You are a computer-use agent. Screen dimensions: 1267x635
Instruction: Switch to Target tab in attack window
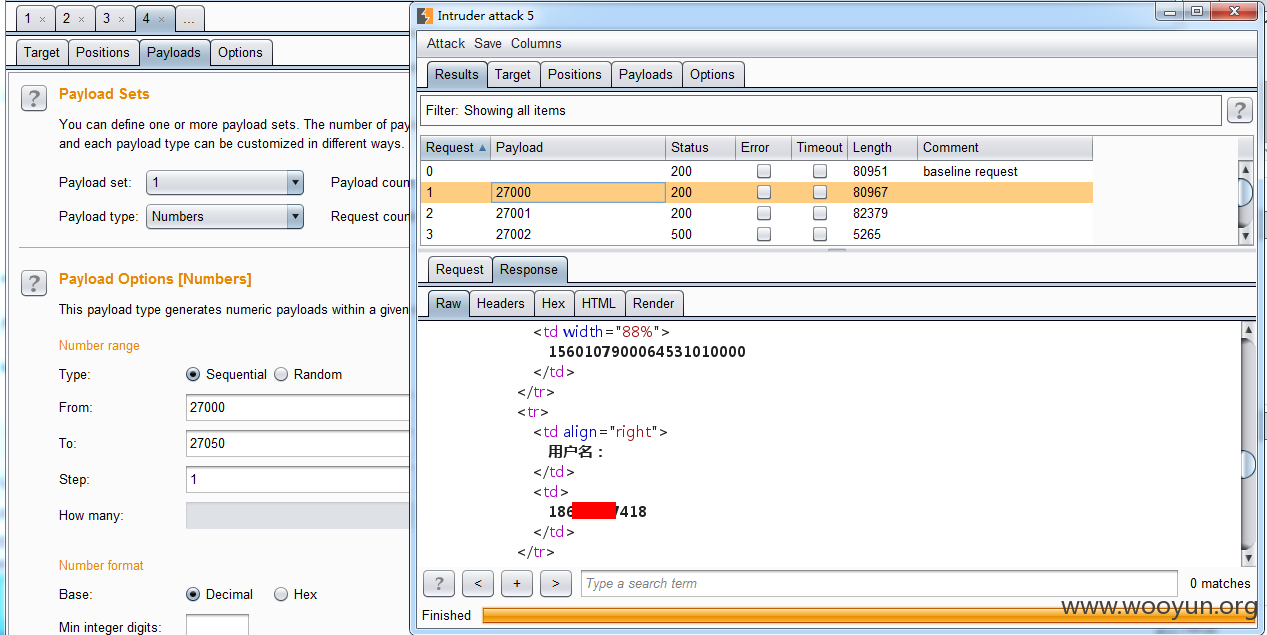coord(513,74)
